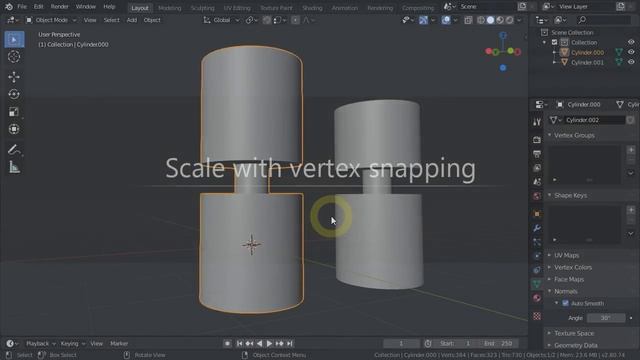Open the Scene properties tab
The width and height of the screenshot is (640, 360).
click(x=537, y=182)
